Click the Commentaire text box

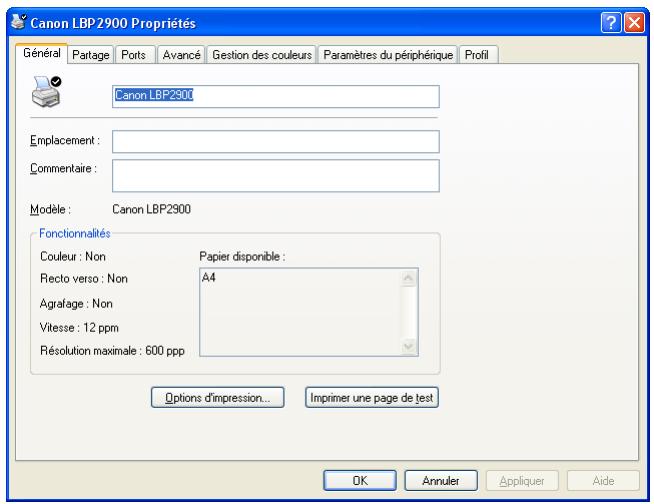[x=276, y=176]
